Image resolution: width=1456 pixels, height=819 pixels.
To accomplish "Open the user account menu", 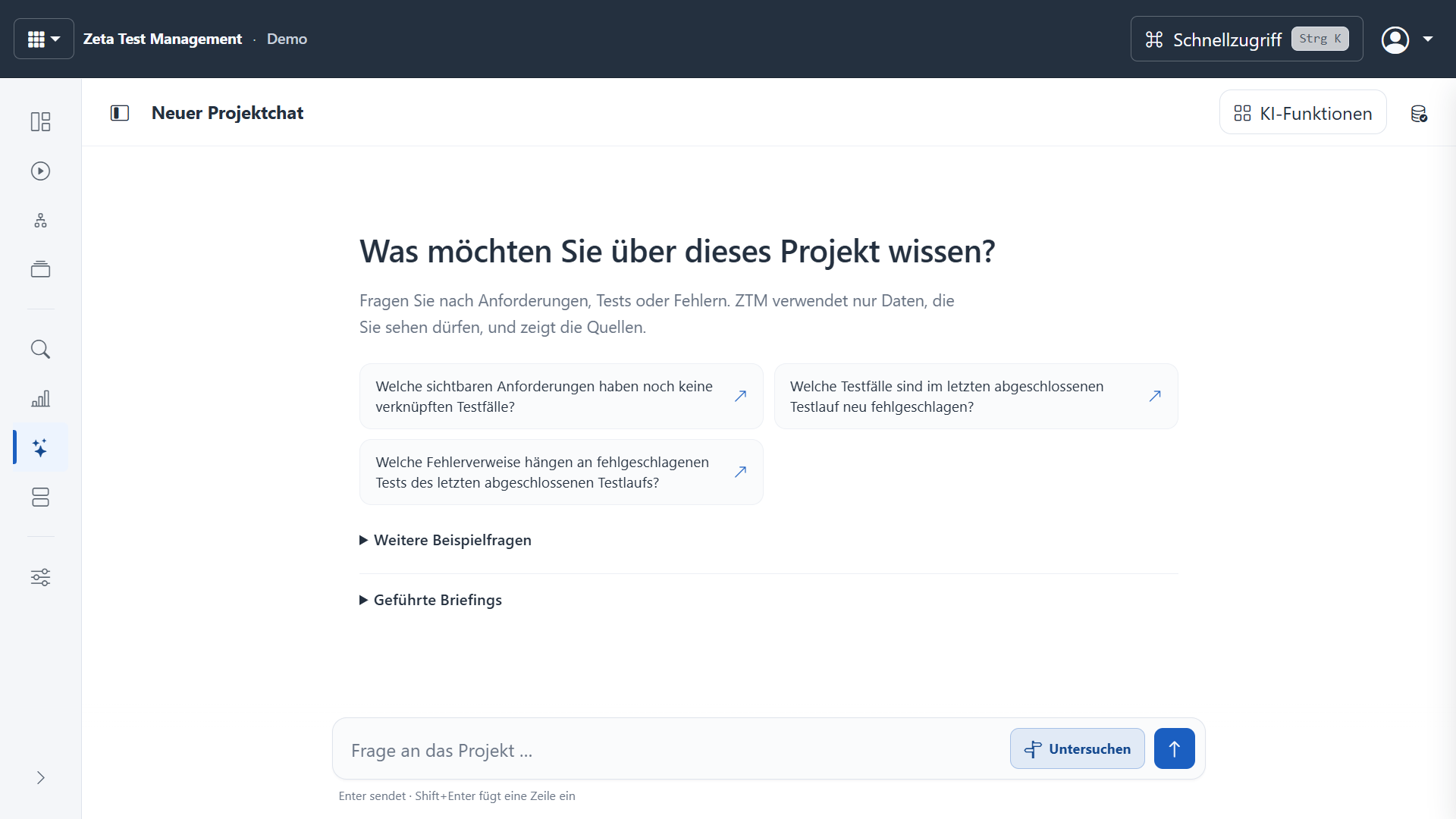I will (x=1395, y=39).
